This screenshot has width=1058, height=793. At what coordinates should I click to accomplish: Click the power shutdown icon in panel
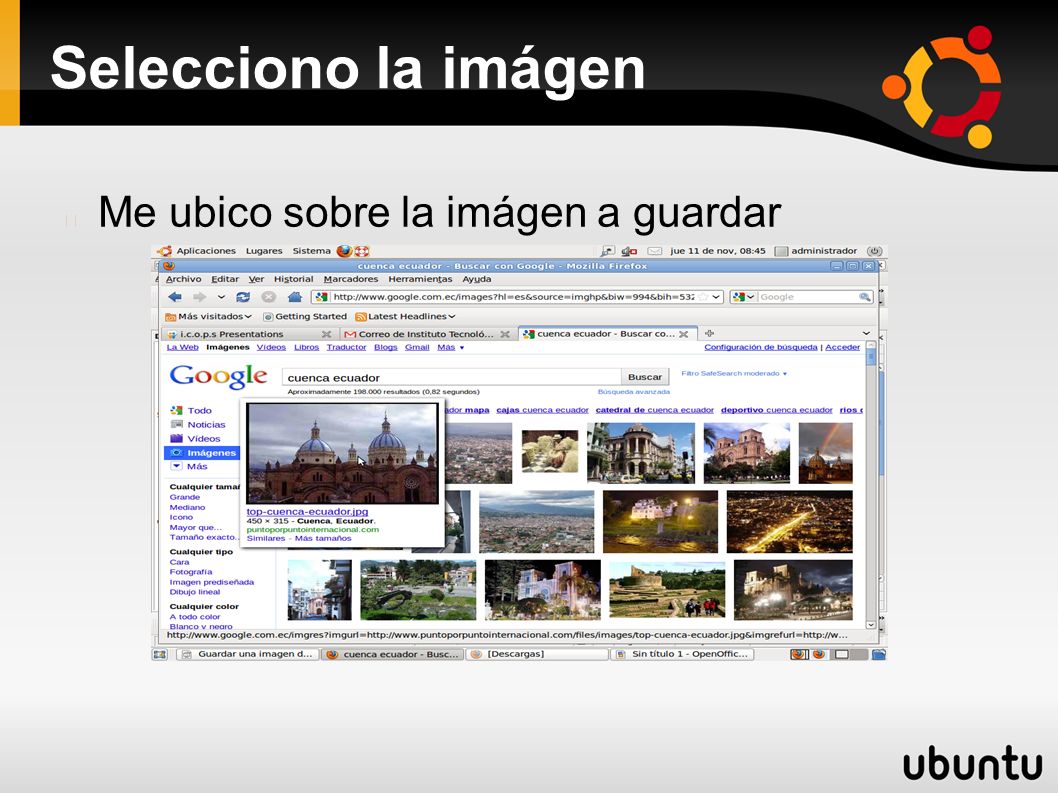[x=874, y=251]
